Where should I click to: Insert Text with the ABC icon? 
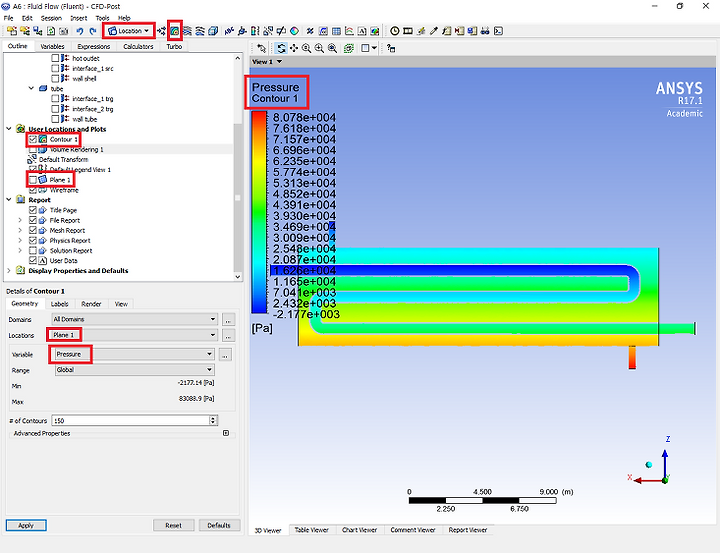click(x=229, y=31)
